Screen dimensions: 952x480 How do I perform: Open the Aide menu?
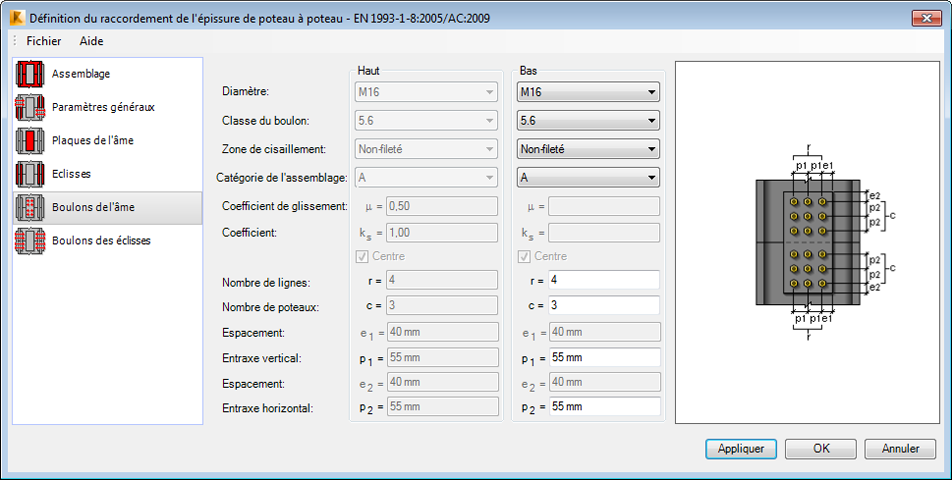coord(91,41)
